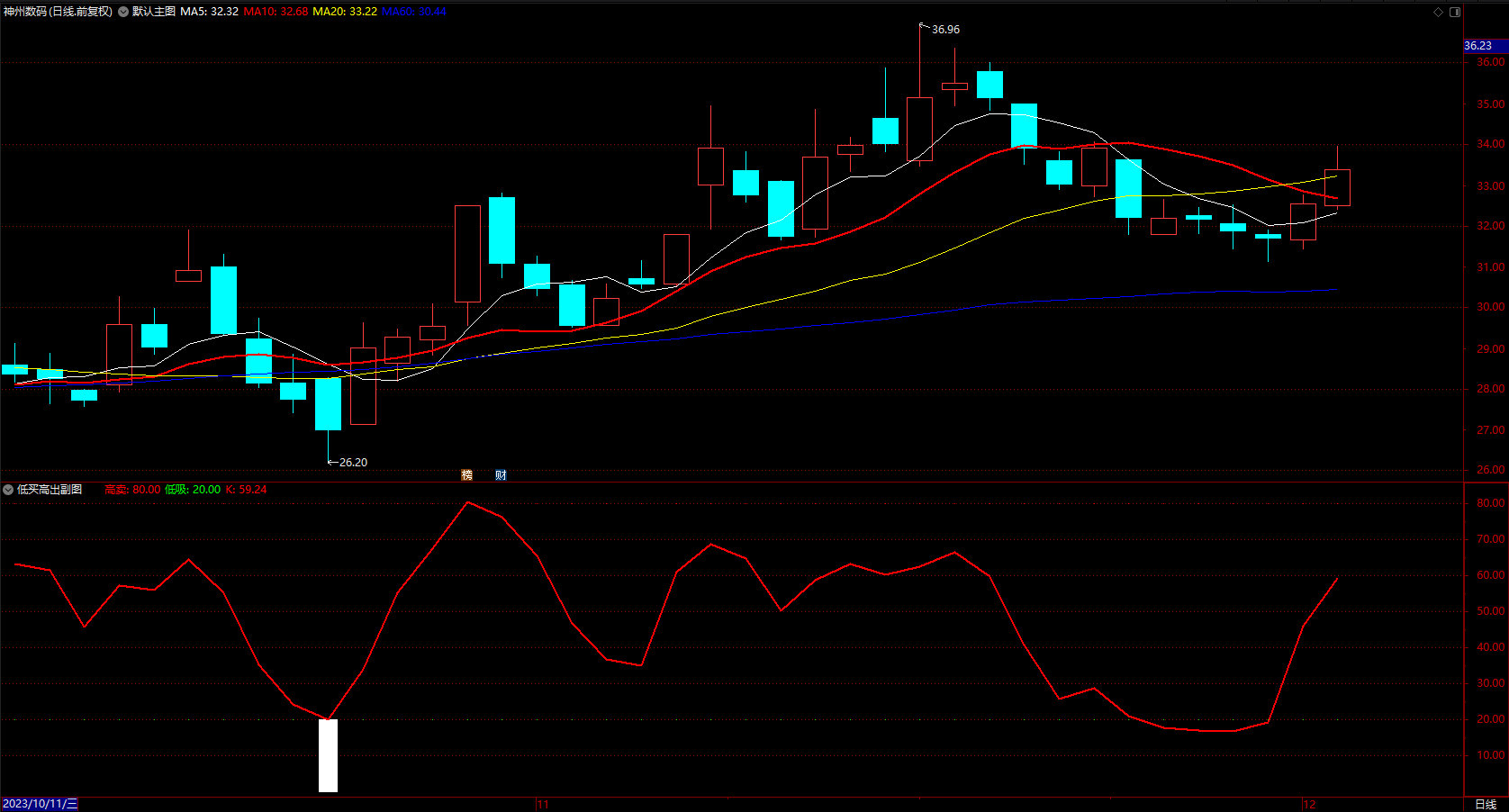Viewport: 1509px width, 812px height.
Task: Click the 50.00 sub-chart axis label
Action: [x=1490, y=611]
